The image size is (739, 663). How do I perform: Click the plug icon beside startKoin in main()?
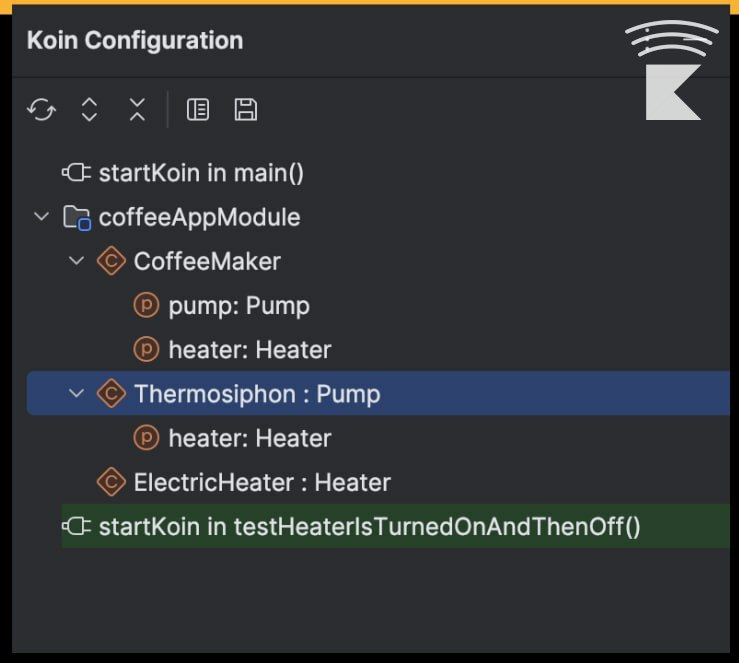coord(76,172)
